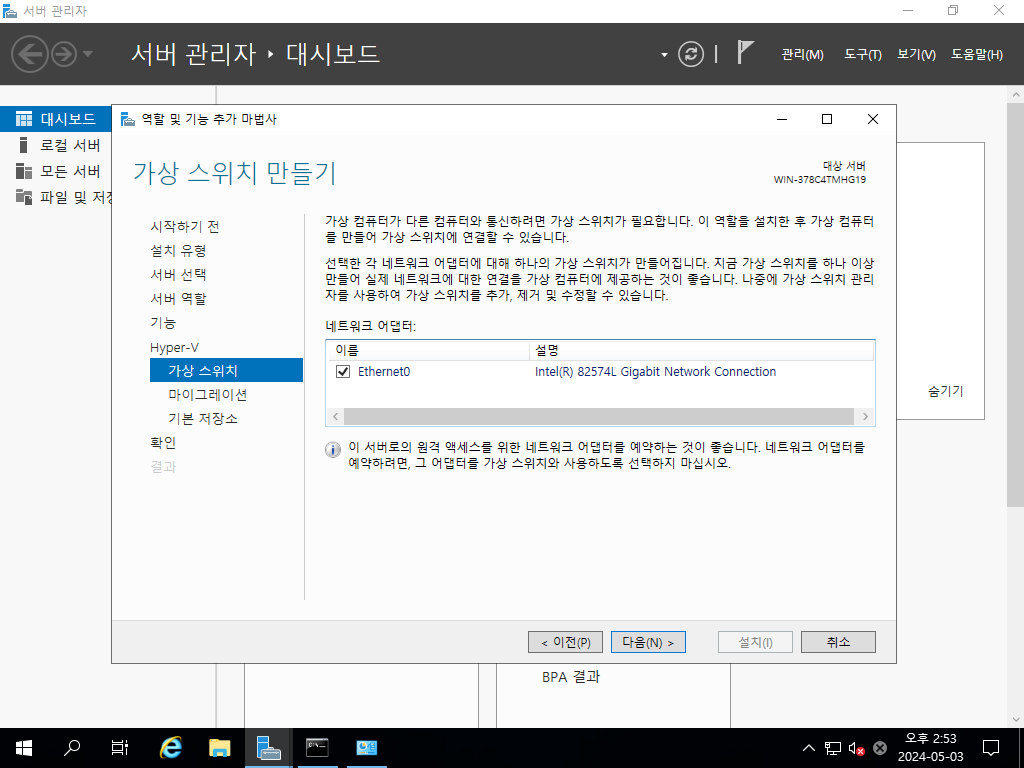Click the tray error circle icon

[x=880, y=748]
